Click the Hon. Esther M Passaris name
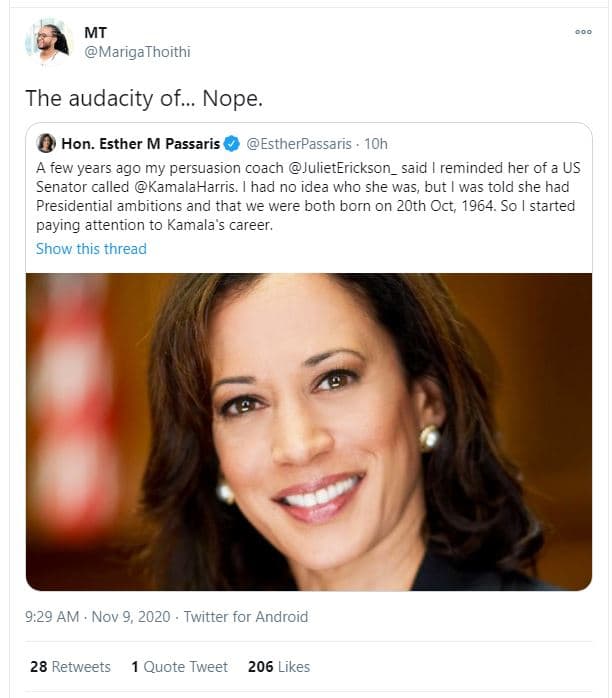 (x=141, y=143)
